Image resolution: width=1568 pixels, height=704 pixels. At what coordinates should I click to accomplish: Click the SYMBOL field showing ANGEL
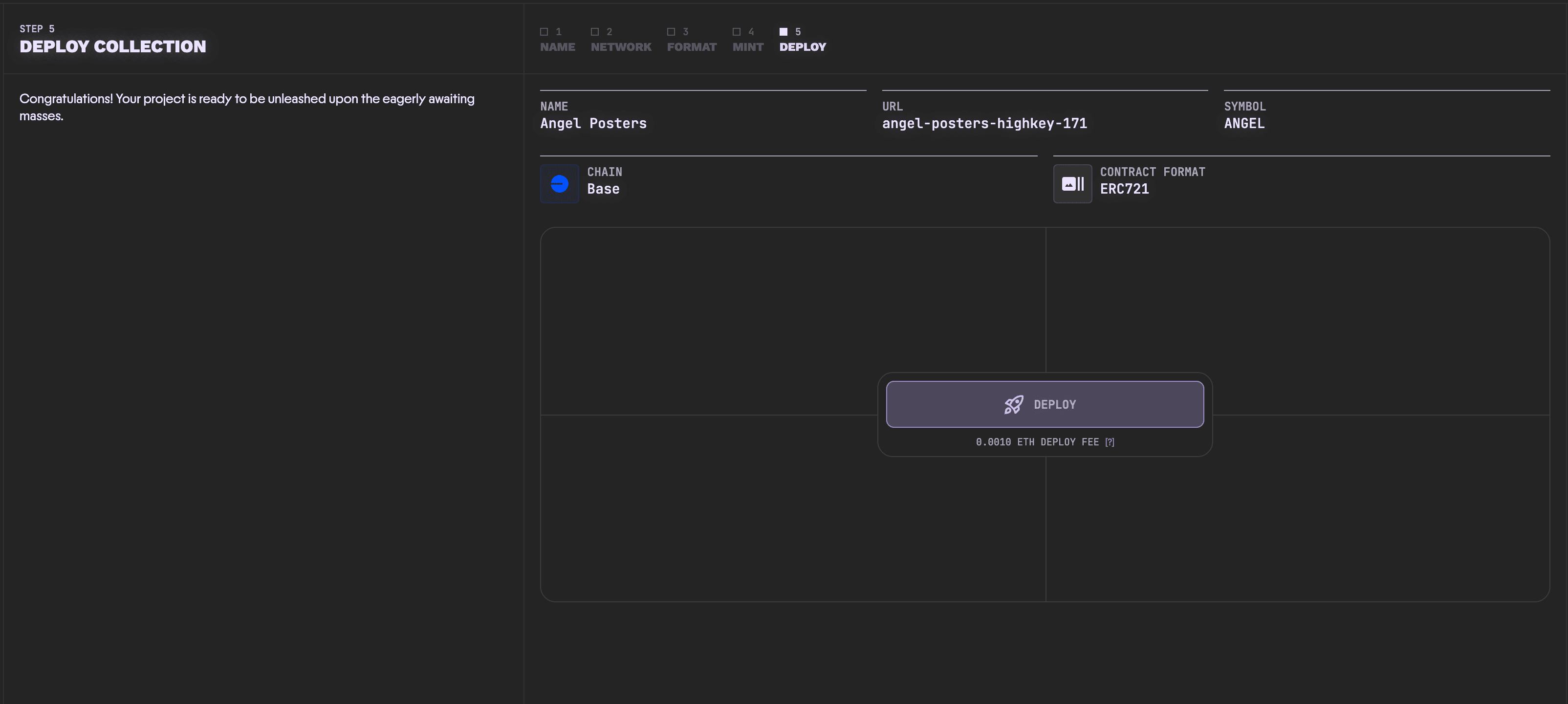pyautogui.click(x=1244, y=123)
